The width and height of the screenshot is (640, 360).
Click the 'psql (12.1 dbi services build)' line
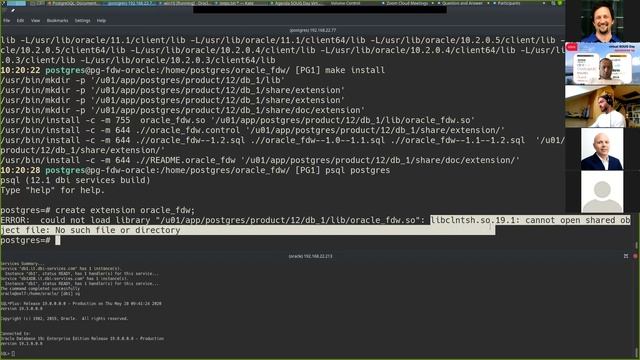point(76,180)
